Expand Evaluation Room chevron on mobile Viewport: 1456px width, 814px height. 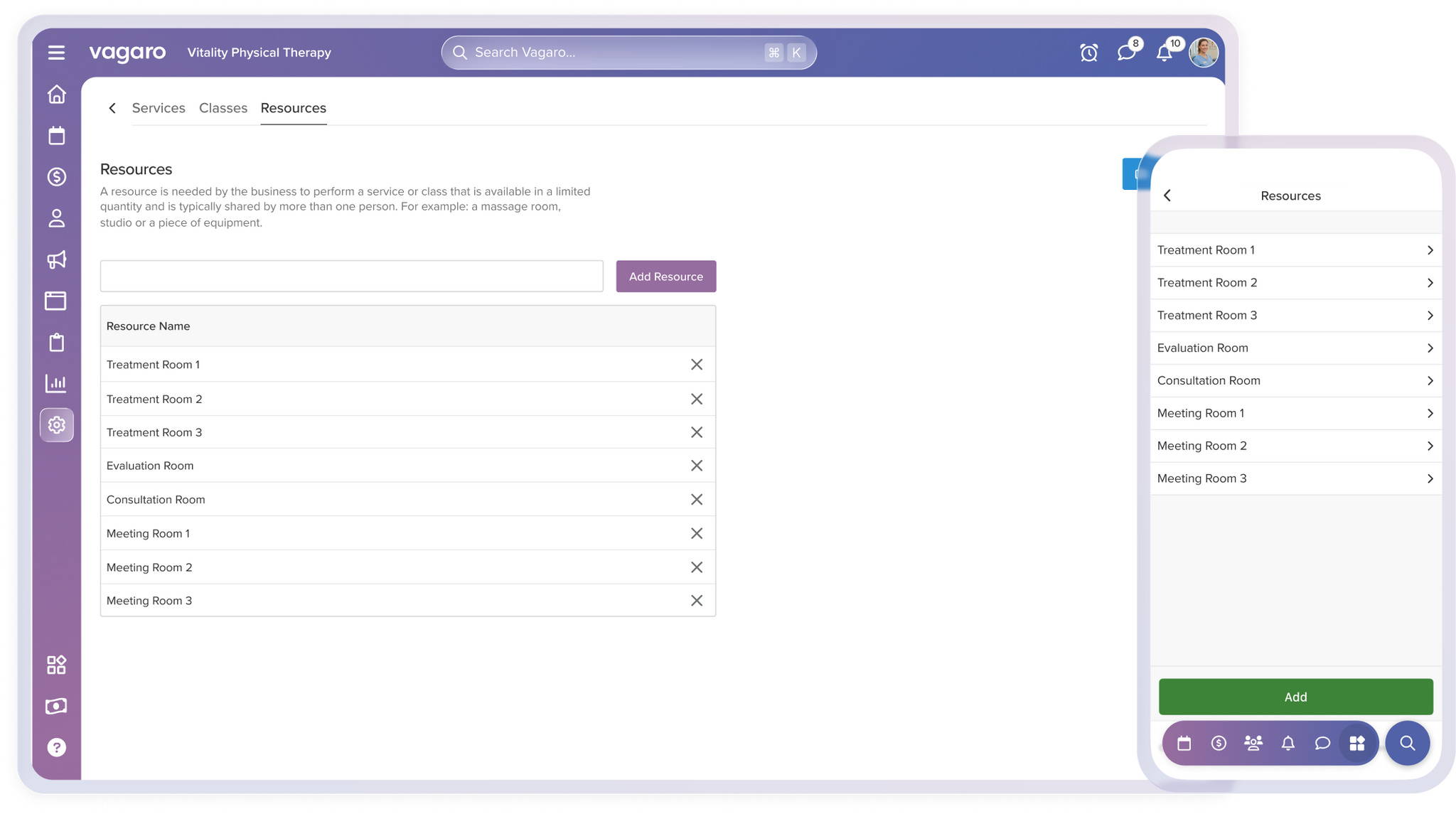(x=1430, y=348)
